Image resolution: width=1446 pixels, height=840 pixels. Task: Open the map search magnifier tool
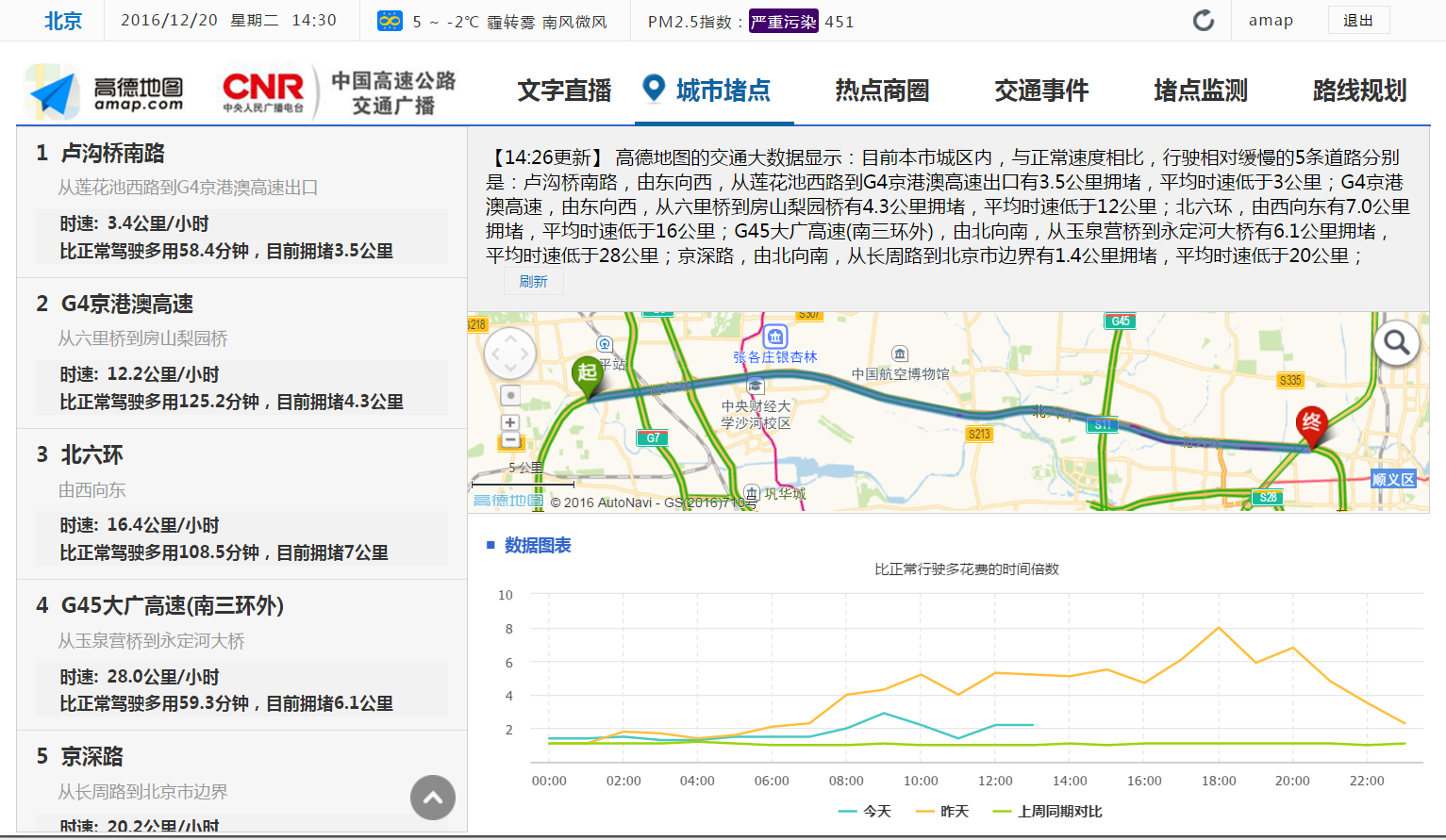(x=1396, y=342)
